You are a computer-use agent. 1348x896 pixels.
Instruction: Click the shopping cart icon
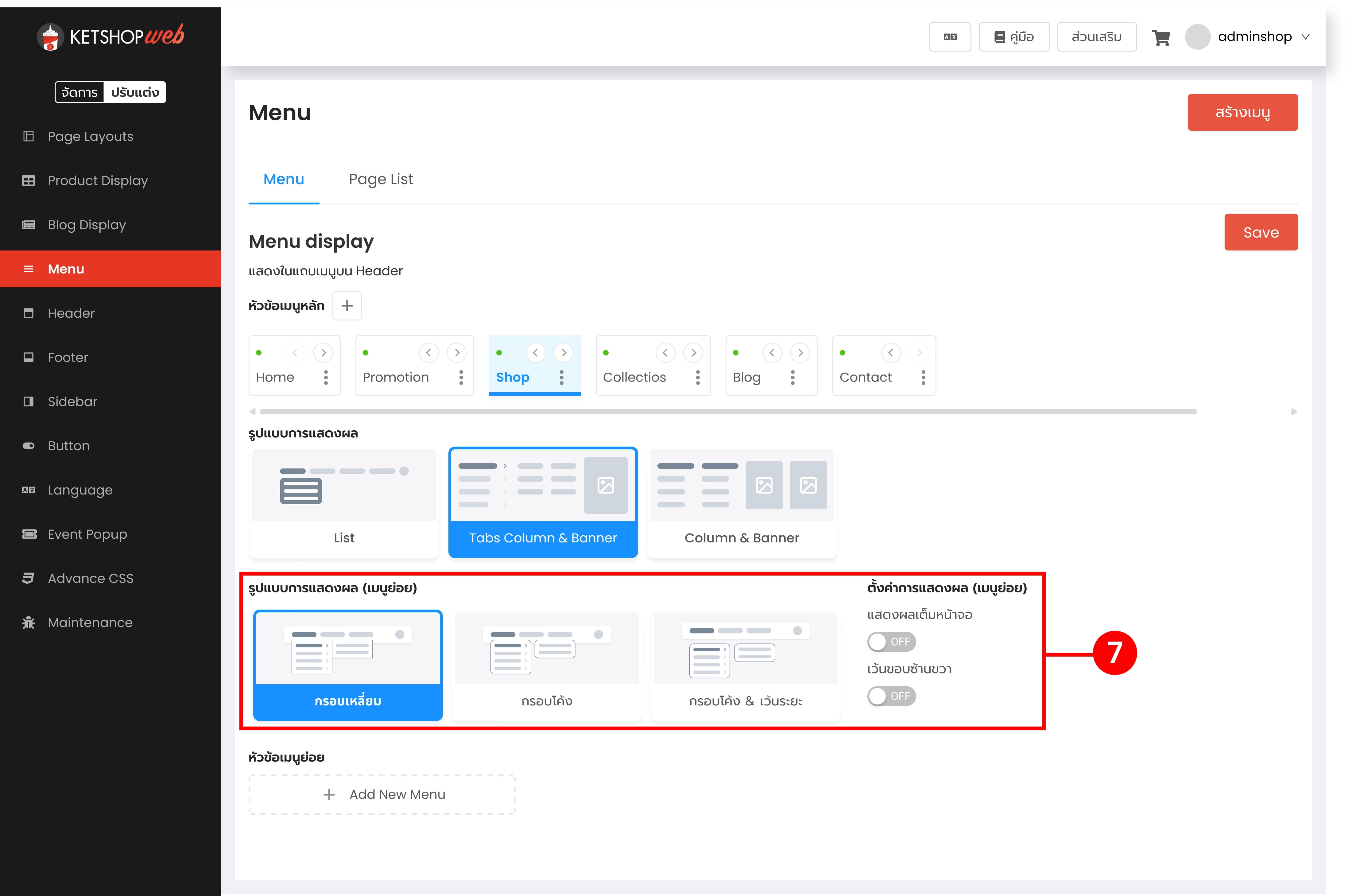click(x=1161, y=38)
